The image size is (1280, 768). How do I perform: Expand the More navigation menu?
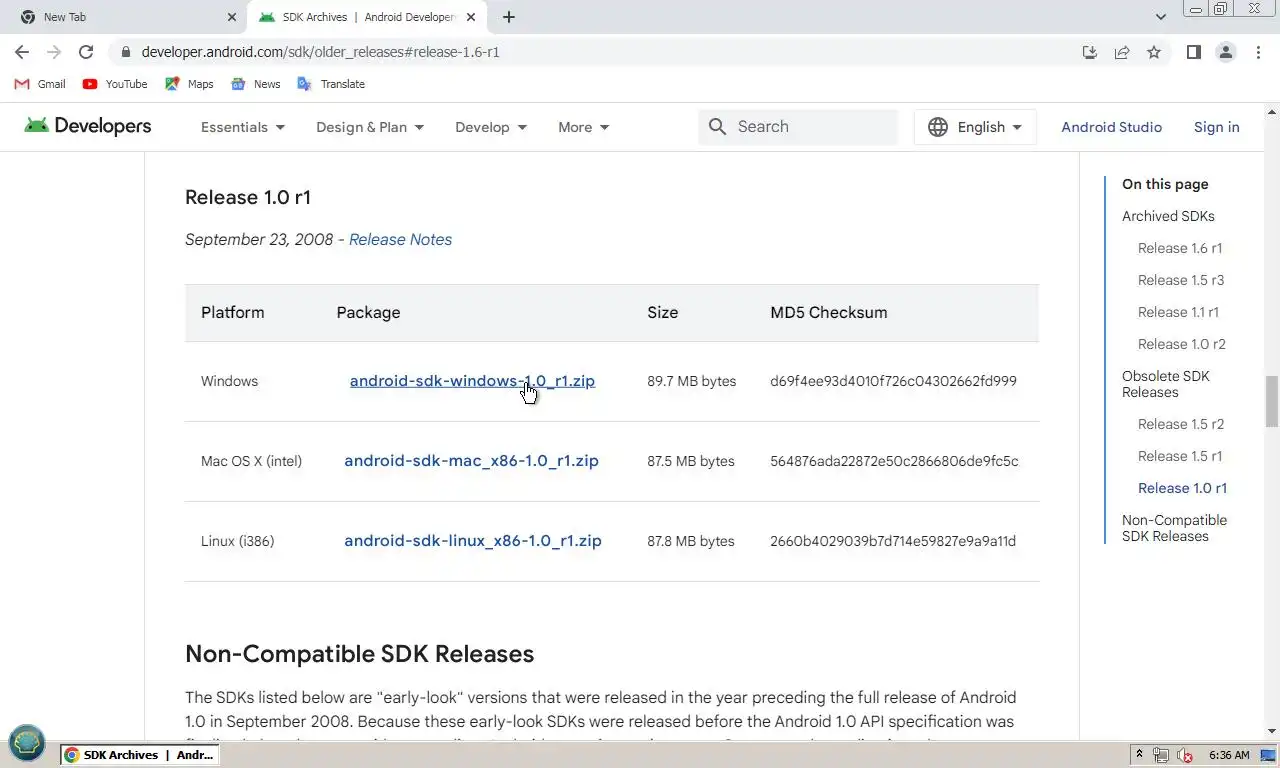pyautogui.click(x=584, y=127)
